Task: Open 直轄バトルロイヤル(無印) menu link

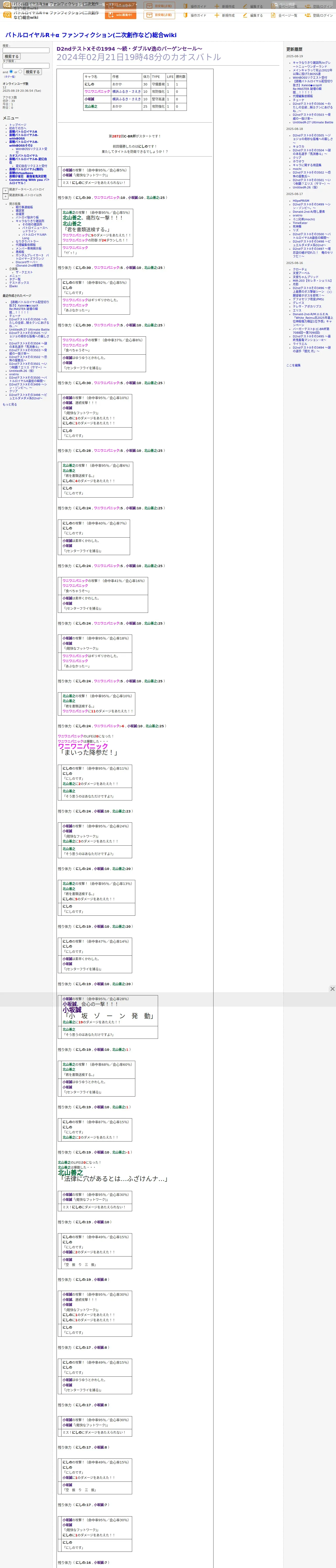Action: (26, 169)
